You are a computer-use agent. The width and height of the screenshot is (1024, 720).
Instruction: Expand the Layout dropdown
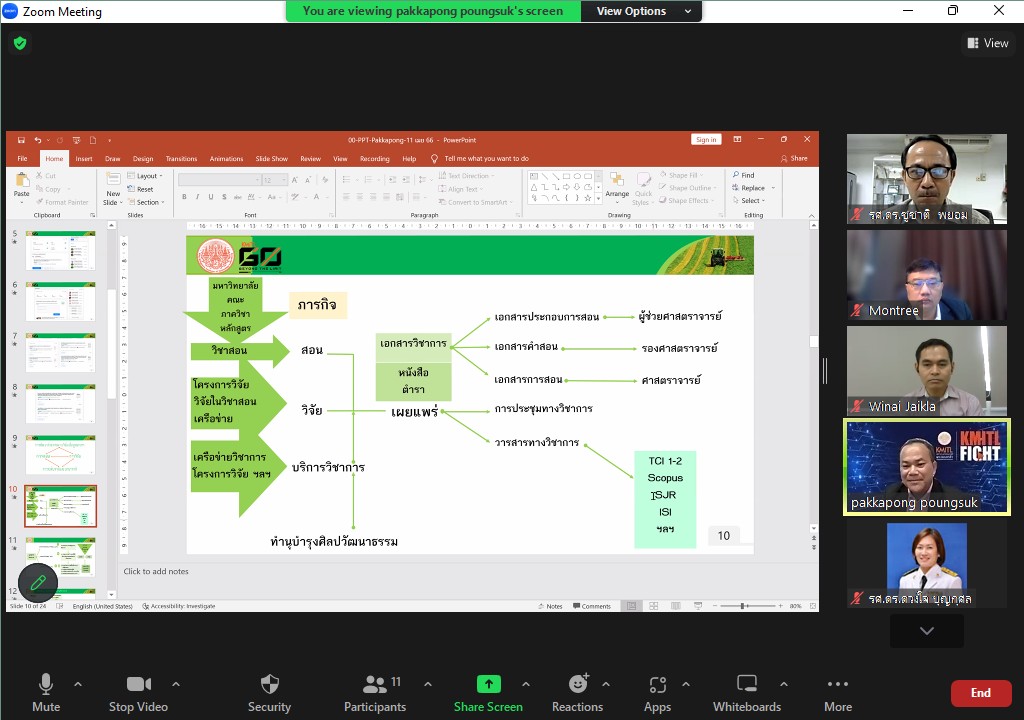coord(145,176)
